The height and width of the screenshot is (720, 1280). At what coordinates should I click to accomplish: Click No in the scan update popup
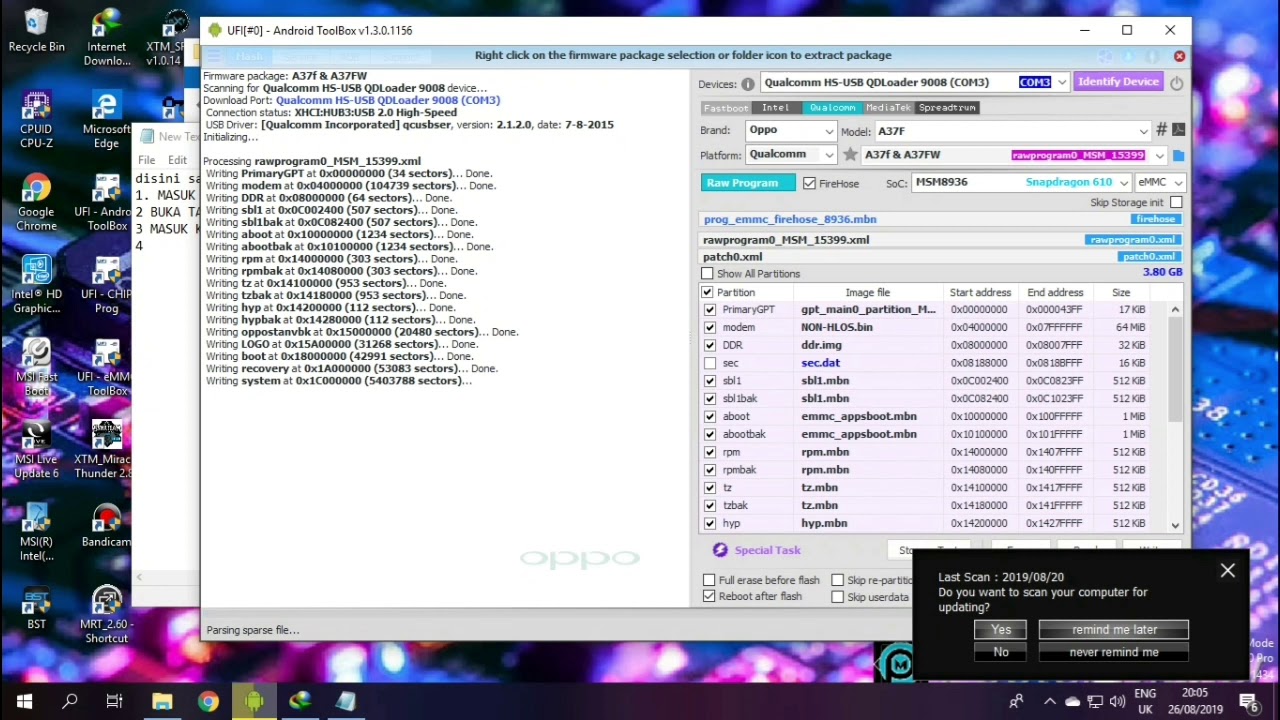pos(1001,652)
